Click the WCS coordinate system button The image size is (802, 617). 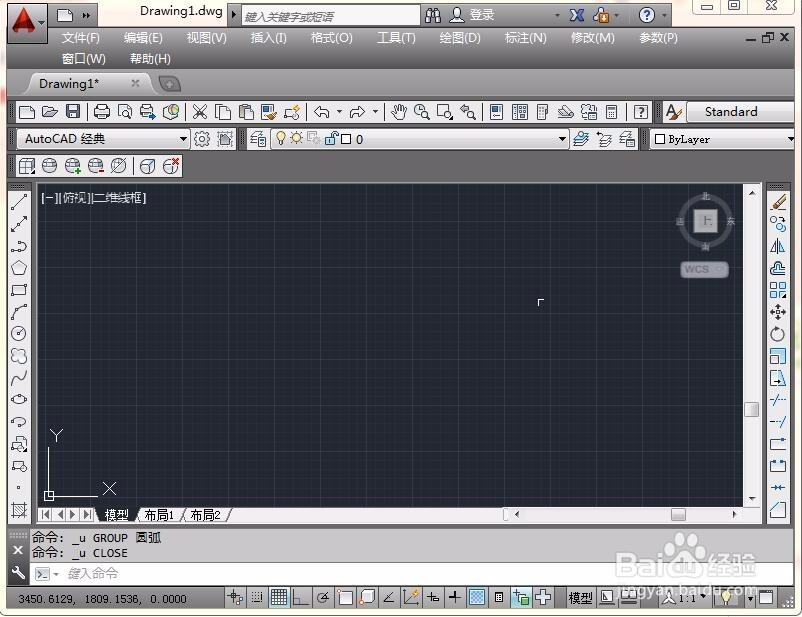[x=704, y=269]
